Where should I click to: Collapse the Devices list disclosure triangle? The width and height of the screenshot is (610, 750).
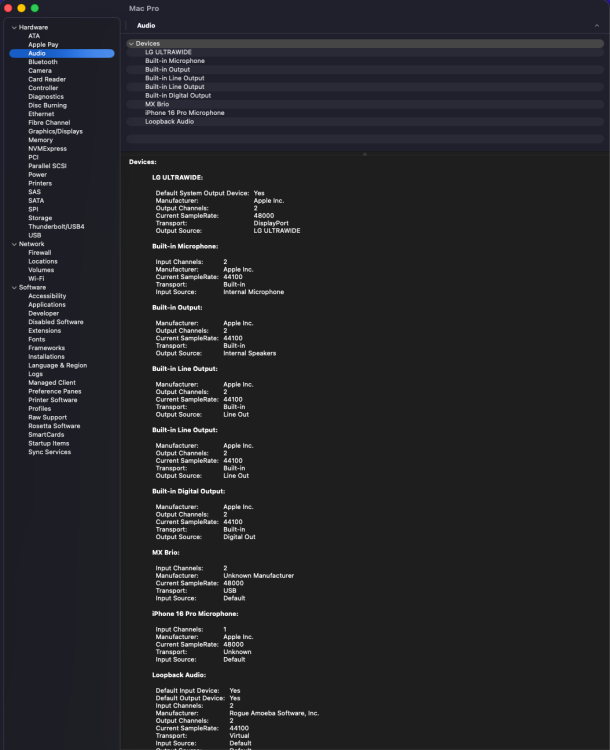click(x=131, y=44)
